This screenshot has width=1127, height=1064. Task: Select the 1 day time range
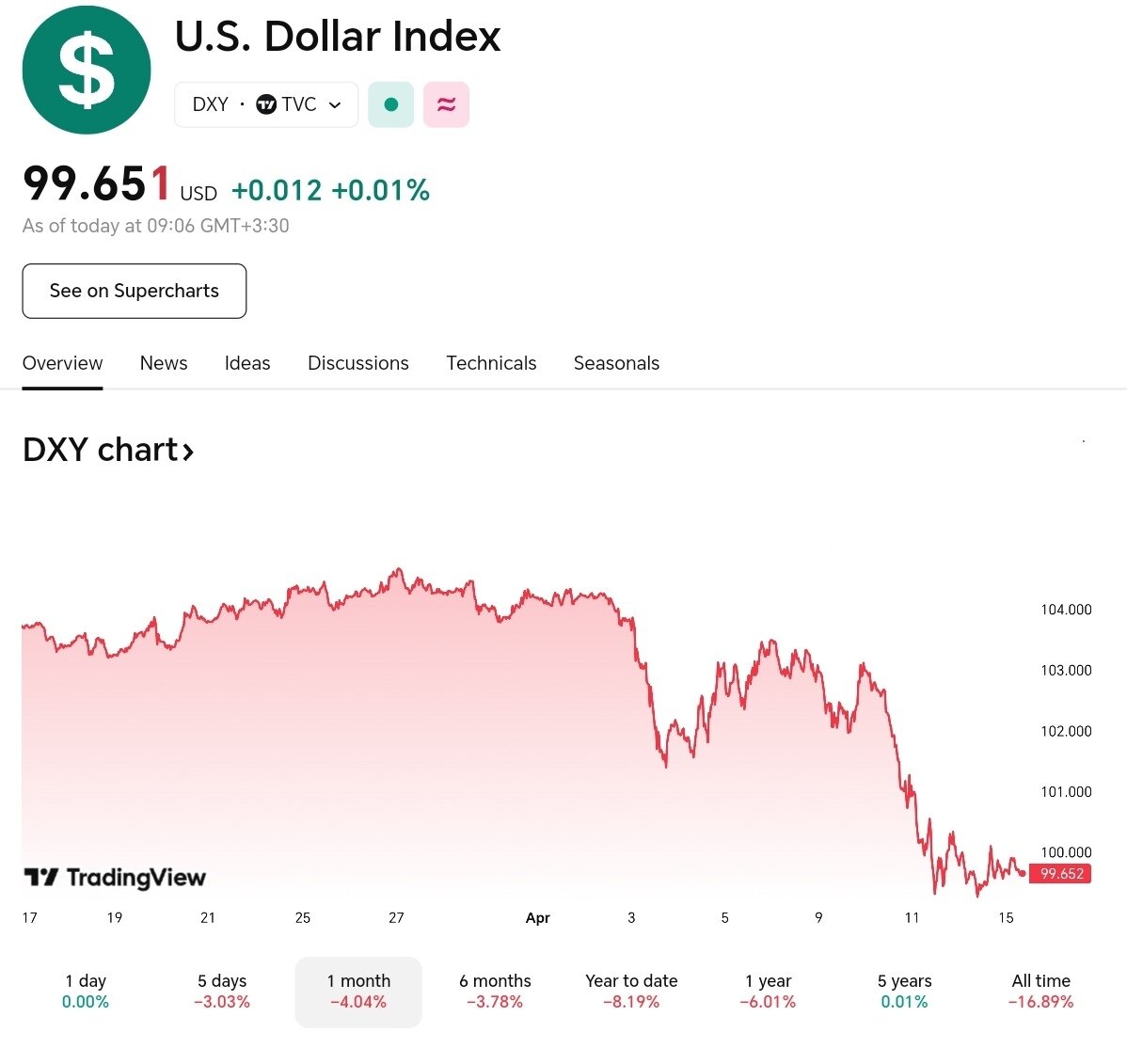pyautogui.click(x=86, y=991)
